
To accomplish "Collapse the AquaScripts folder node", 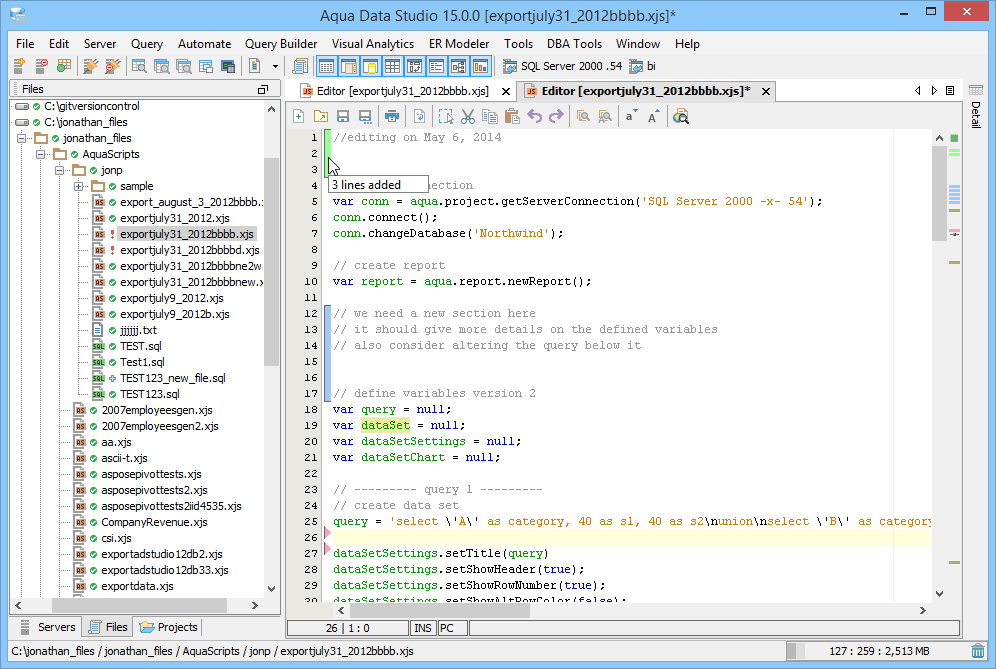I will (41, 154).
